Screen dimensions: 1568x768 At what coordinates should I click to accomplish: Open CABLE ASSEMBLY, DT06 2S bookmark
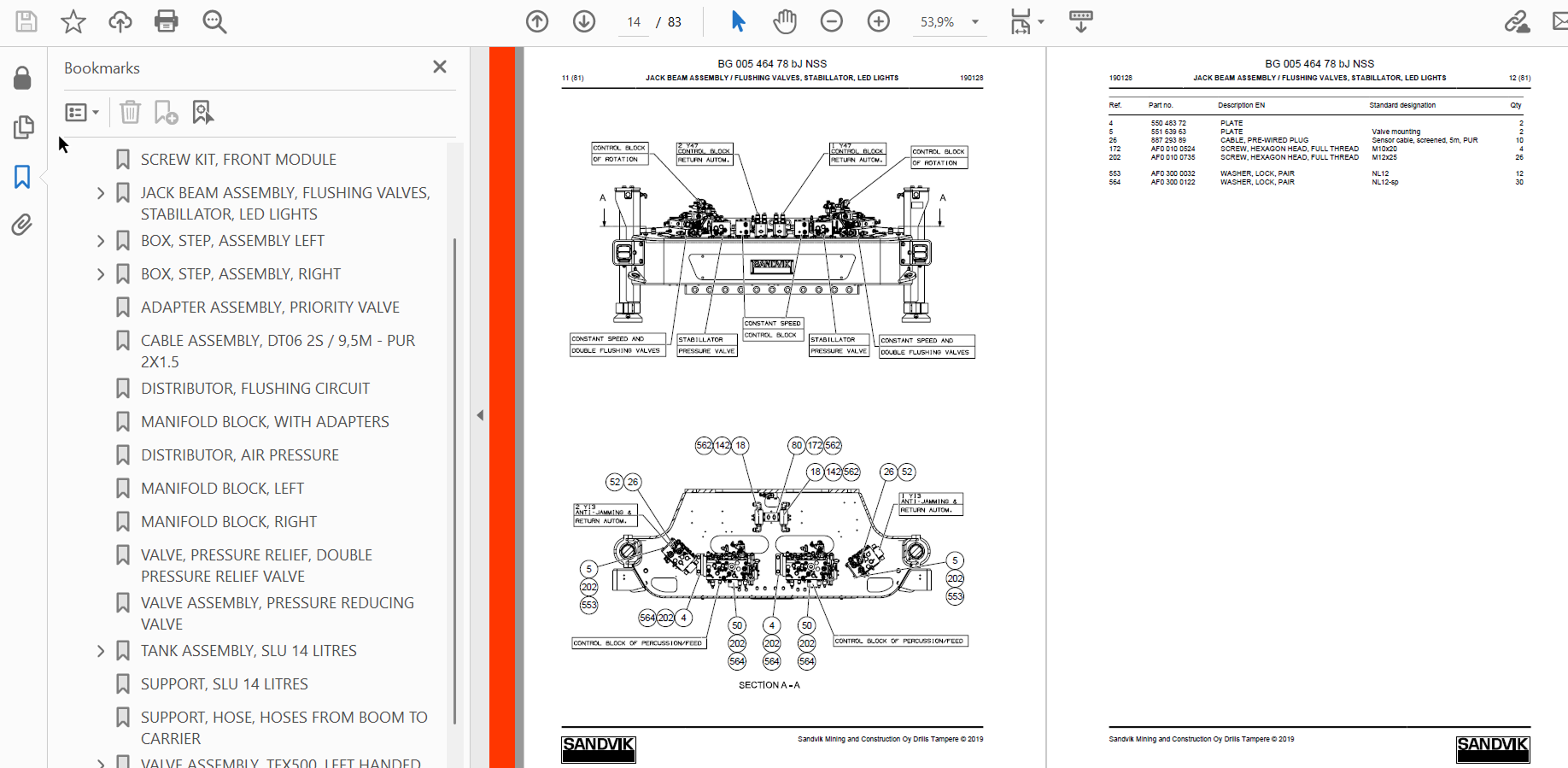[x=278, y=351]
